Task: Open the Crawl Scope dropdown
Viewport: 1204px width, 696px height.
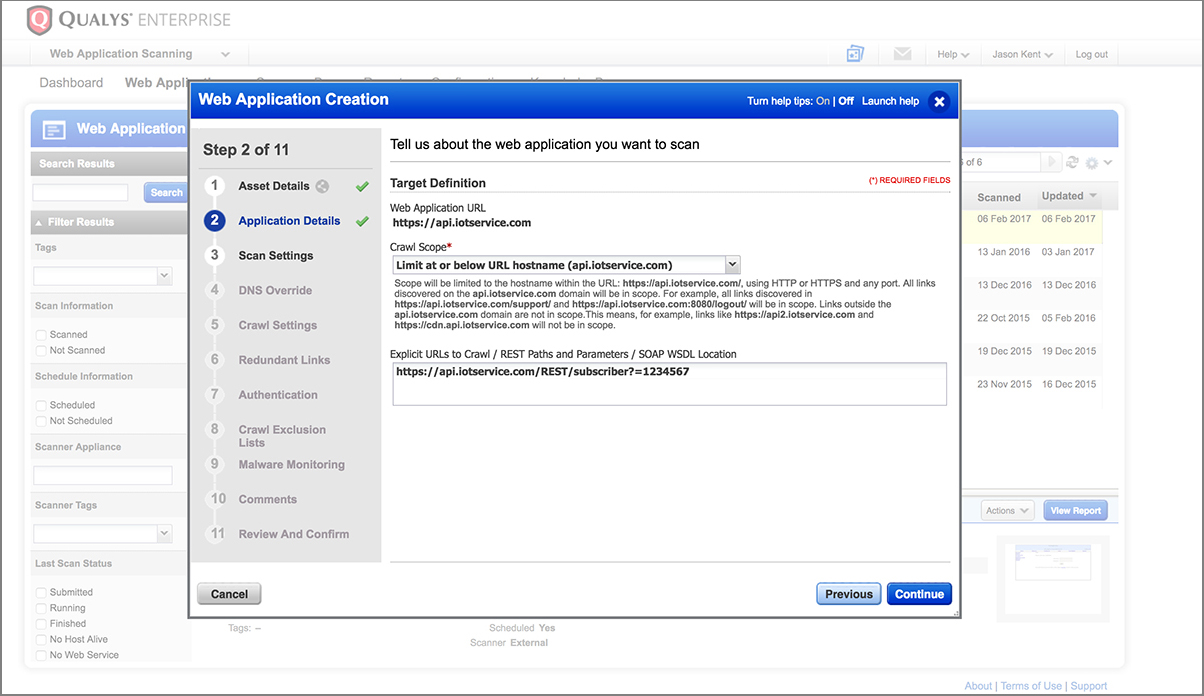Action: pyautogui.click(x=566, y=265)
